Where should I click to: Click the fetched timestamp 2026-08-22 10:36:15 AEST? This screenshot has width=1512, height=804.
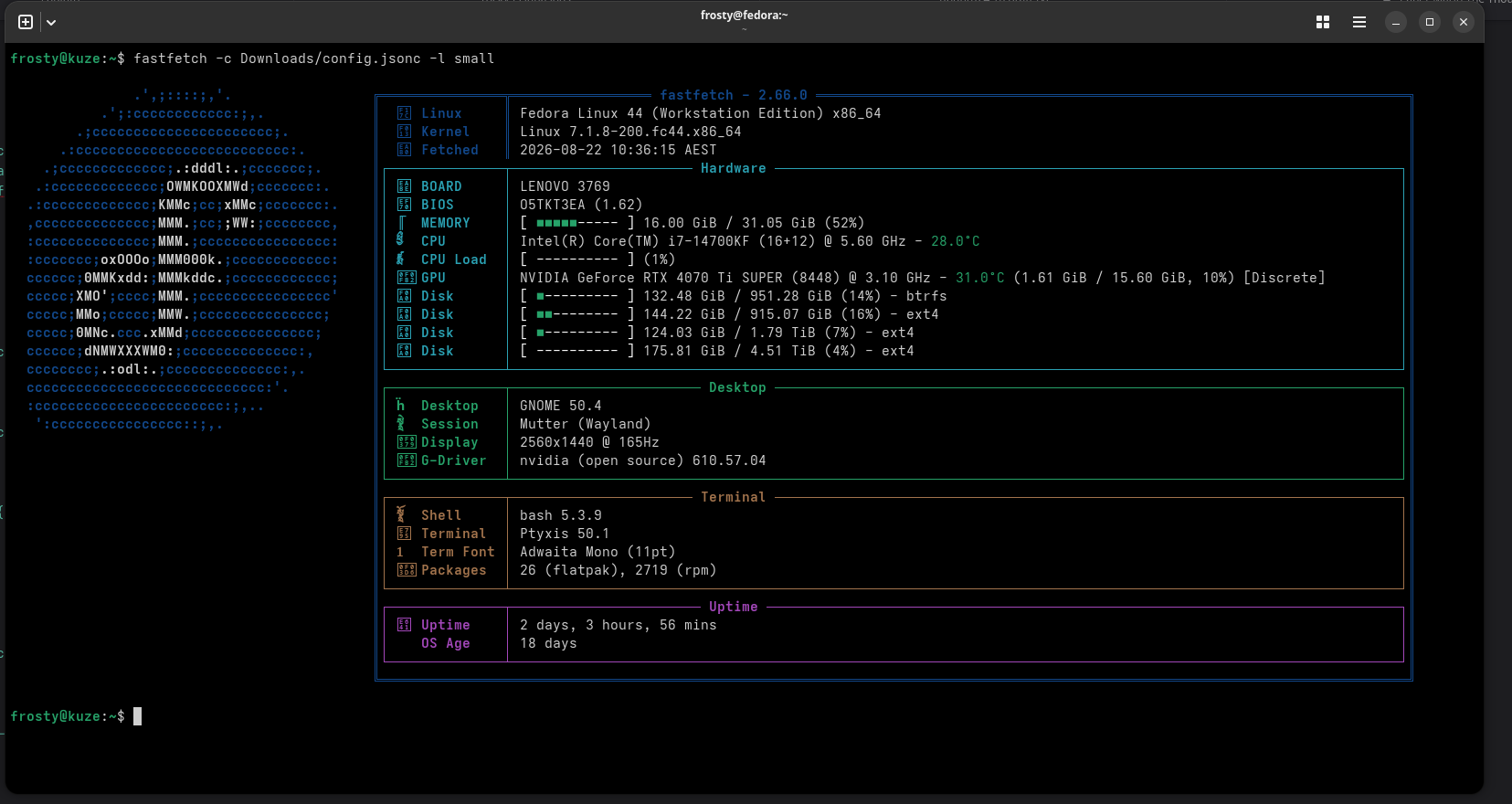click(619, 150)
